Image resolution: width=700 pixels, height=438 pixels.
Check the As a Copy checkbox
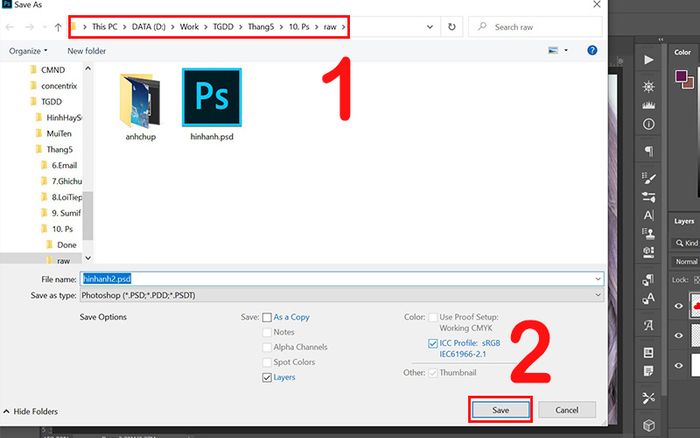tap(267, 317)
